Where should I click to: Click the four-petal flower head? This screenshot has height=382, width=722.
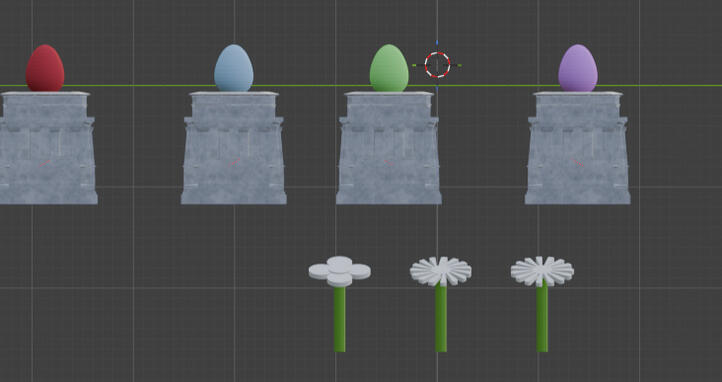pos(339,271)
